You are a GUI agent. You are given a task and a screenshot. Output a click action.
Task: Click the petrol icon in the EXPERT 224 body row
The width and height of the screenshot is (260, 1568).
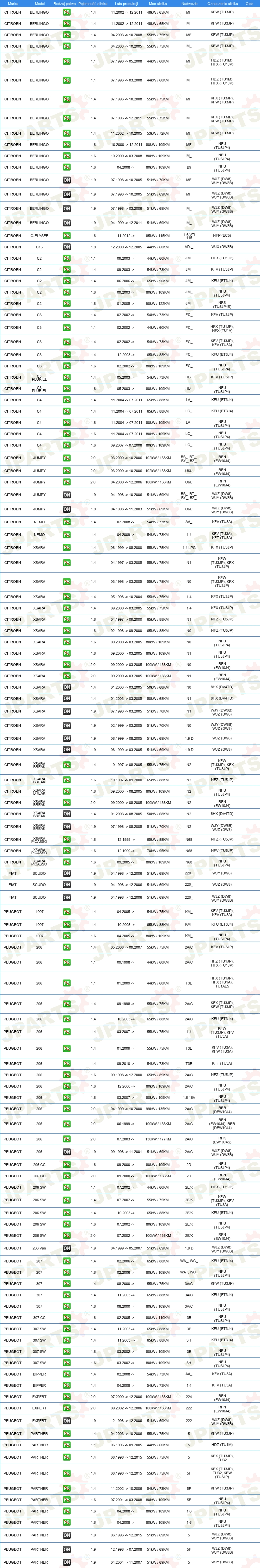pos(66,1397)
